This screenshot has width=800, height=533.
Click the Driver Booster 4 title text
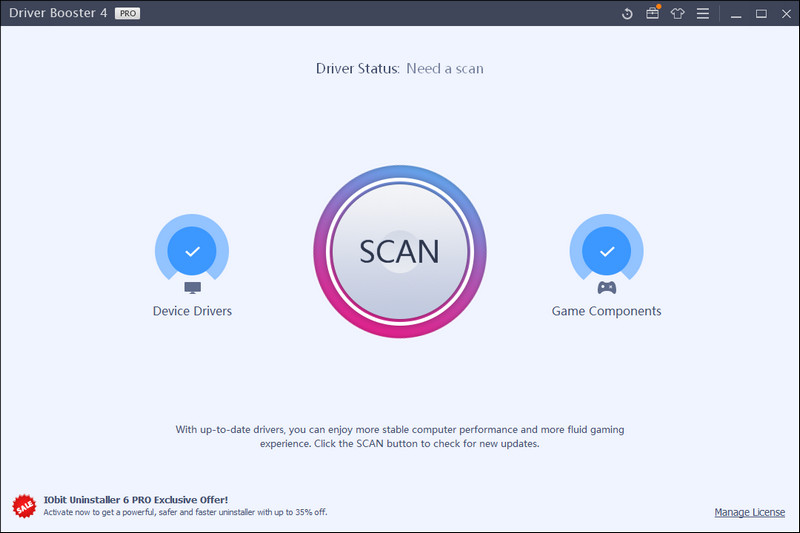pyautogui.click(x=58, y=13)
